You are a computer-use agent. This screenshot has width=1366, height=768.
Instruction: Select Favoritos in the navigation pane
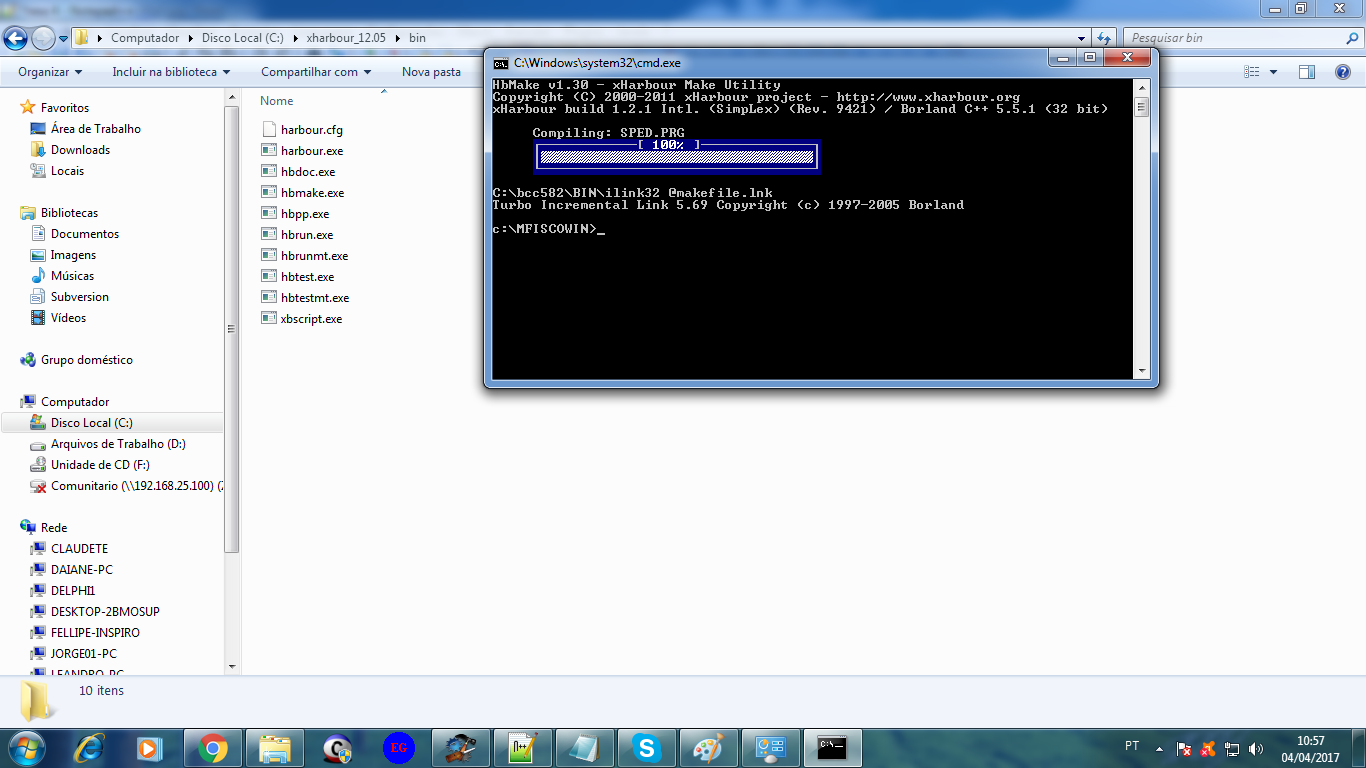point(64,108)
